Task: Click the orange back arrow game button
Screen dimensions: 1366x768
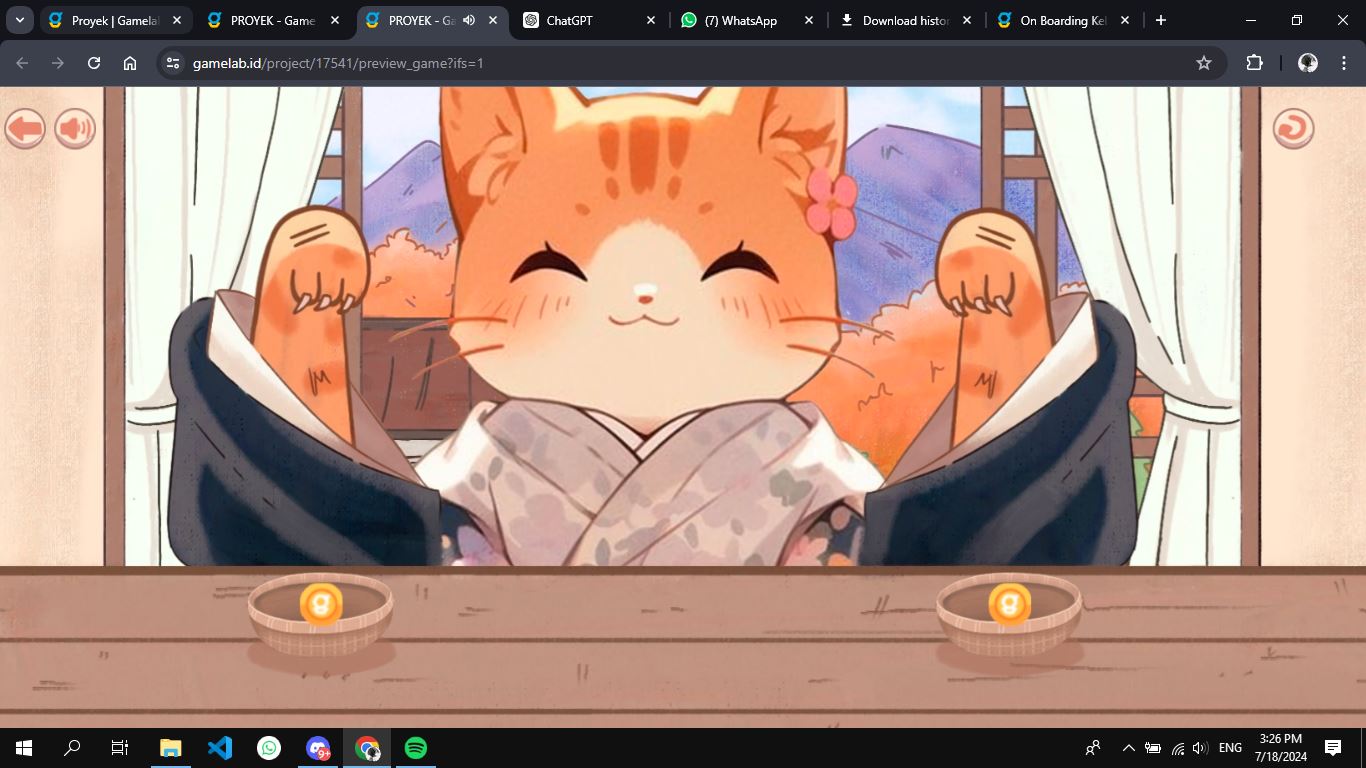Action: point(25,129)
